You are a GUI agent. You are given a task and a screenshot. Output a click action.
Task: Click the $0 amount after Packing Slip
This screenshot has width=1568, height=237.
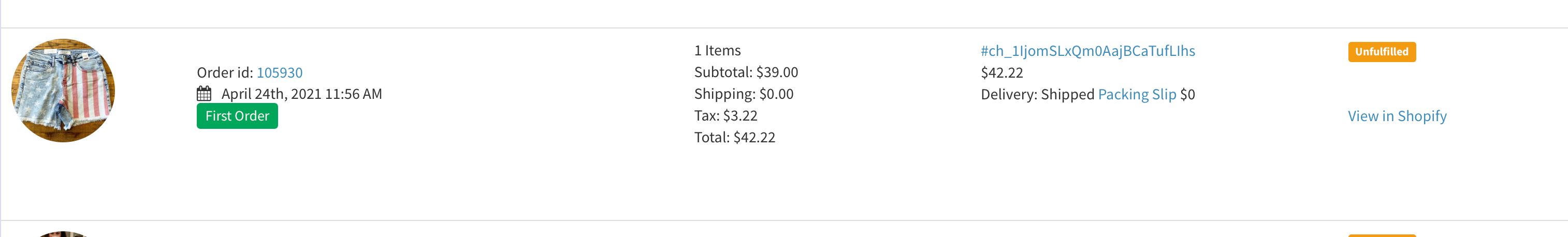(1187, 94)
